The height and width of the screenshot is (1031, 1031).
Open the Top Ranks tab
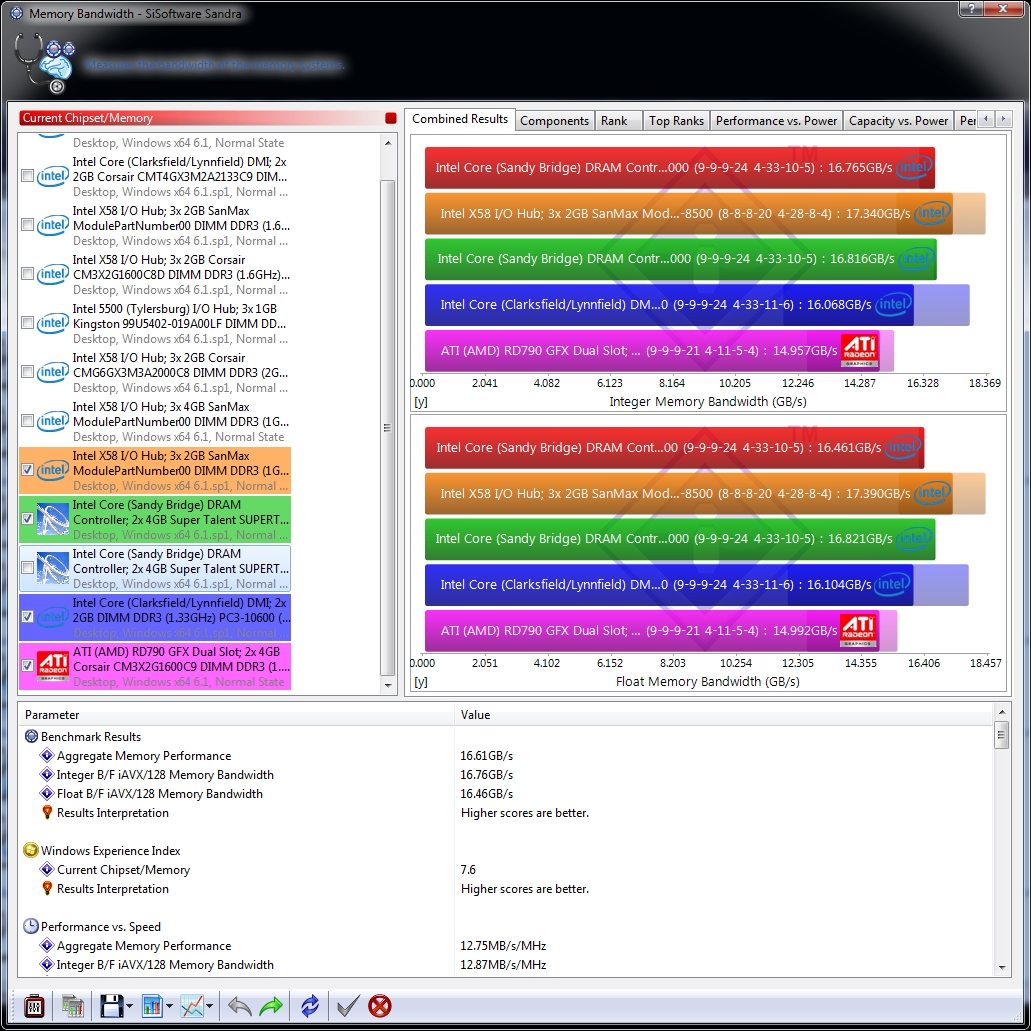676,120
